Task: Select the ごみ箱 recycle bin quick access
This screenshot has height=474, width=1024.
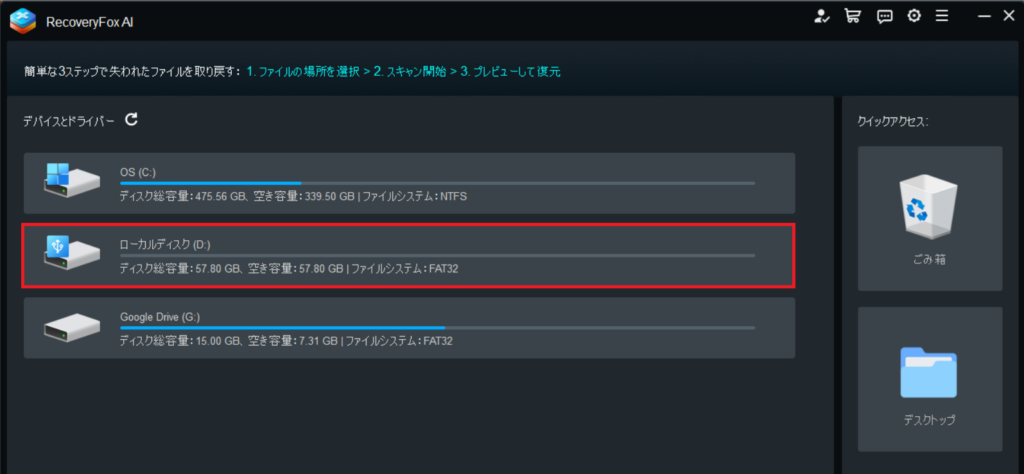Action: 929,219
